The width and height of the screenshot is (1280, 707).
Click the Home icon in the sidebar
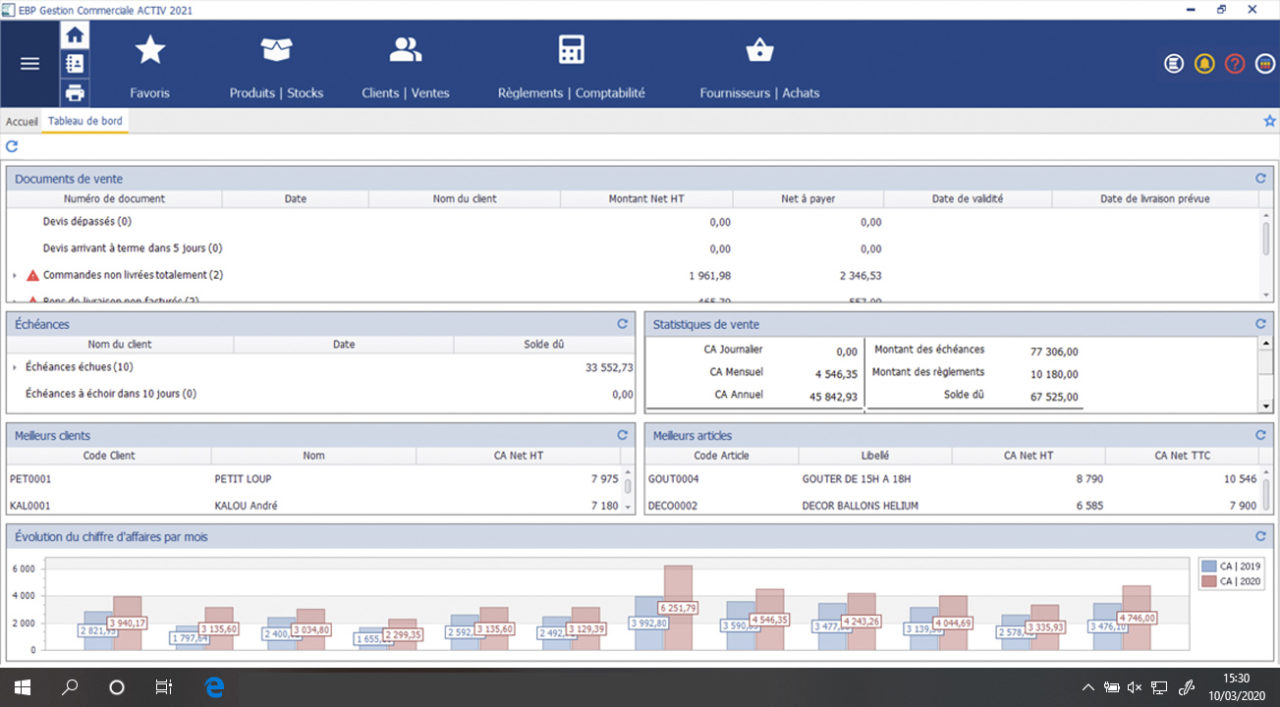(74, 33)
